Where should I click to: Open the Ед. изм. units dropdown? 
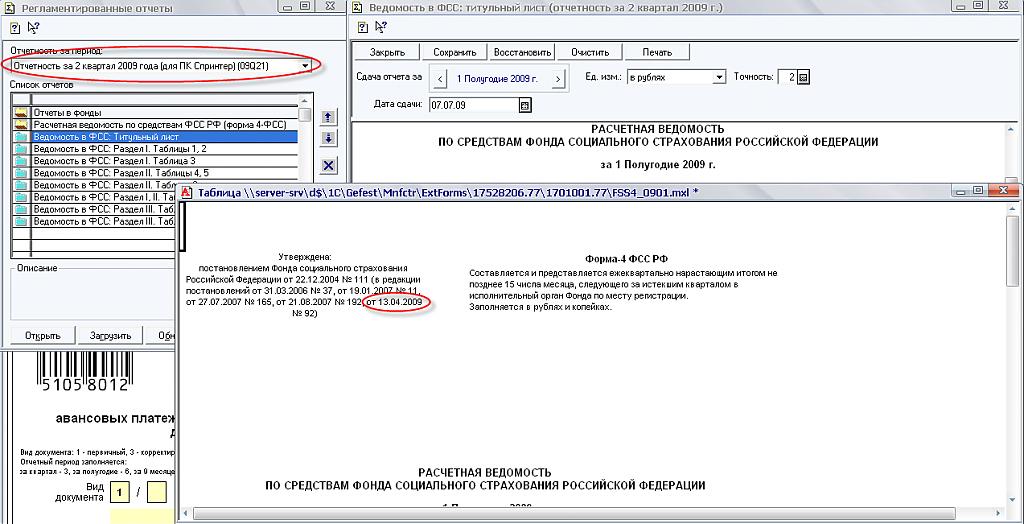[718, 77]
